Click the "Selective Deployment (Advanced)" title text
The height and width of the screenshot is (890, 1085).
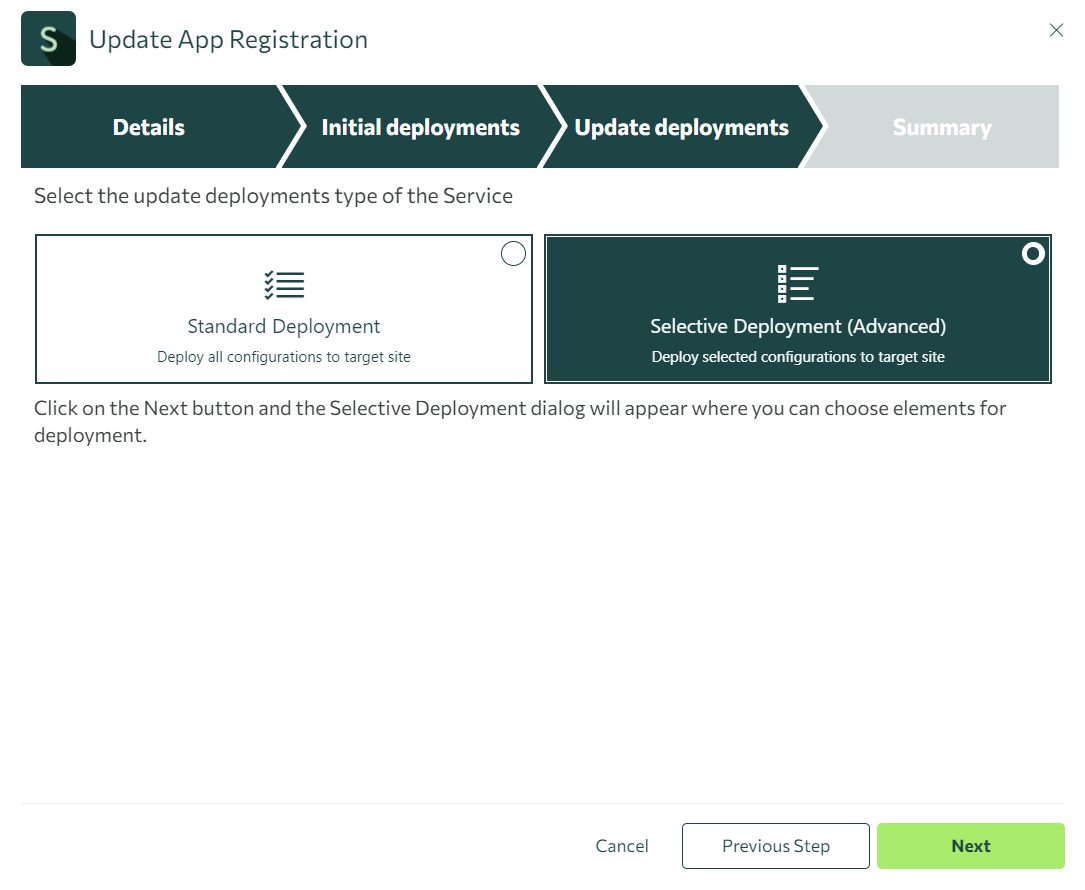point(797,326)
